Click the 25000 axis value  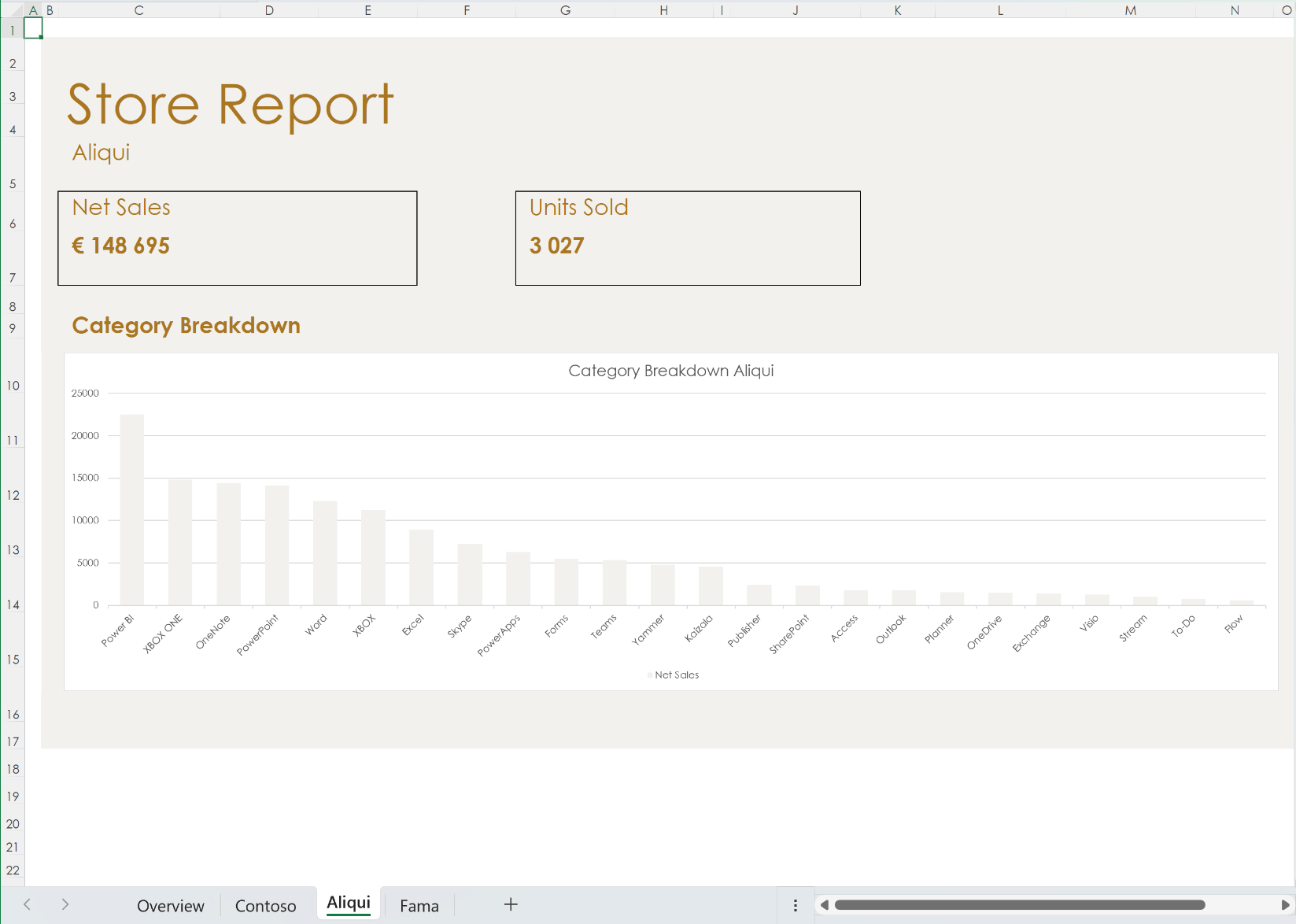[85, 394]
